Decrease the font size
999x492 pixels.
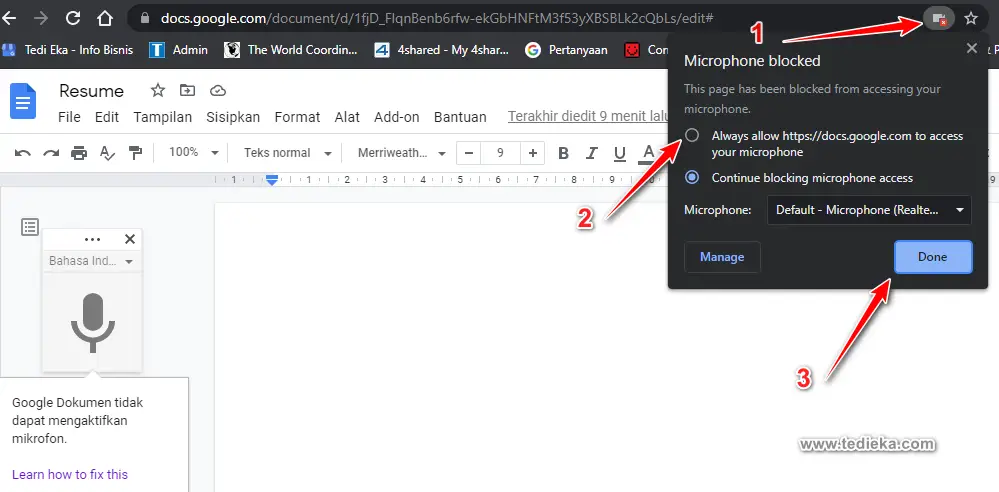[x=469, y=153]
